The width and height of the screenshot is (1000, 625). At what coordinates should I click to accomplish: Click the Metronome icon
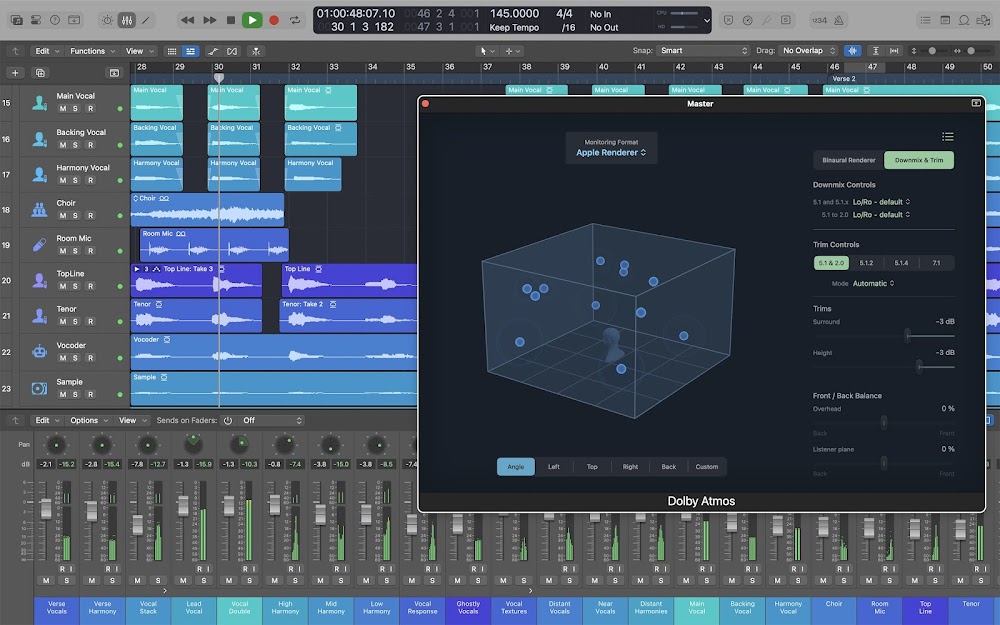tap(839, 20)
